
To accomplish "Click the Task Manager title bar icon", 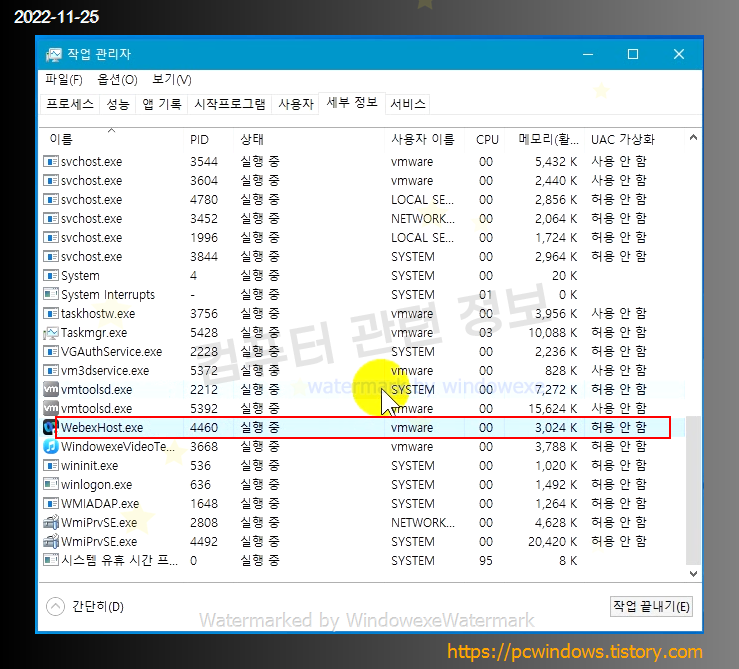I will pos(53,54).
